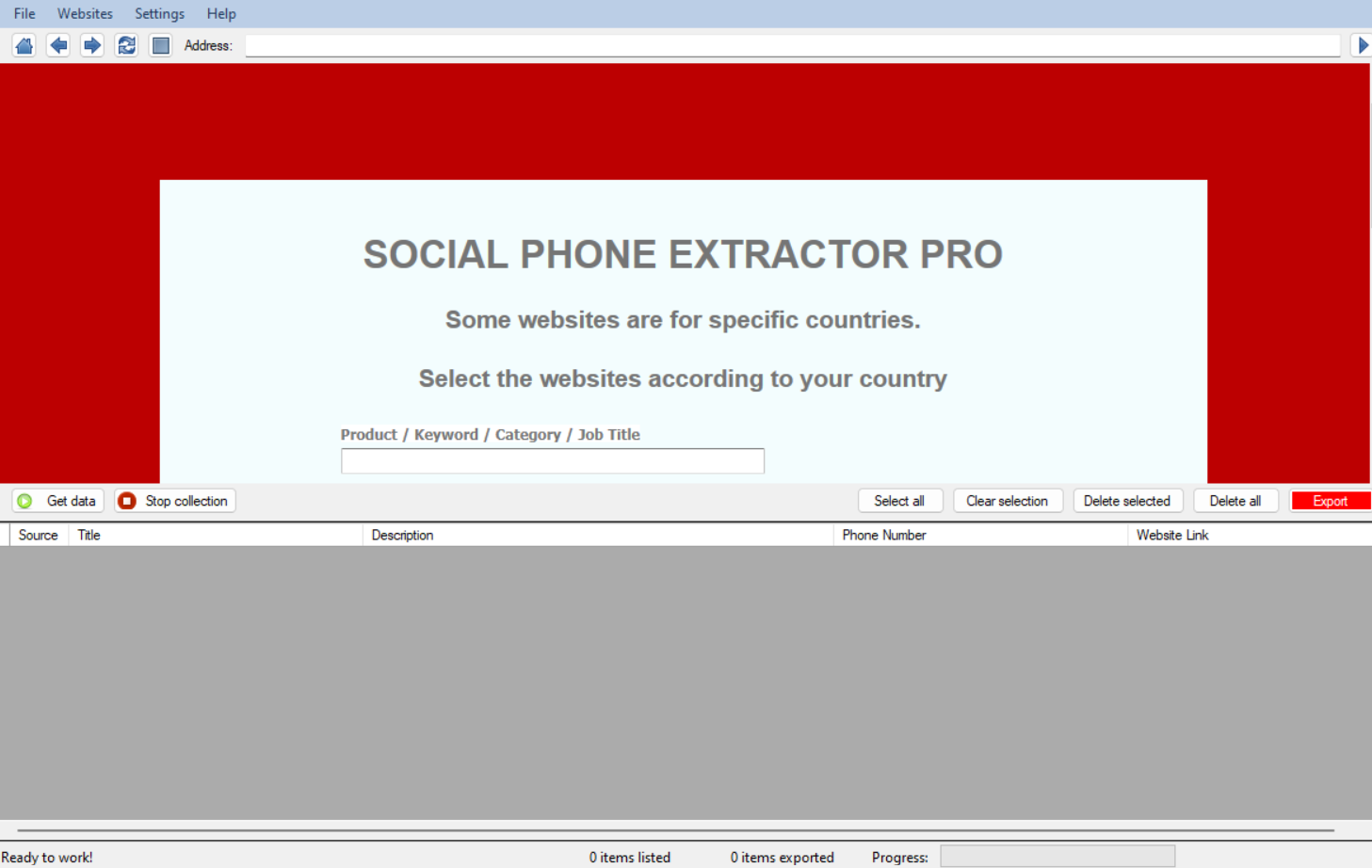Open the File menu
Image resolution: width=1372 pixels, height=868 pixels.
click(24, 14)
